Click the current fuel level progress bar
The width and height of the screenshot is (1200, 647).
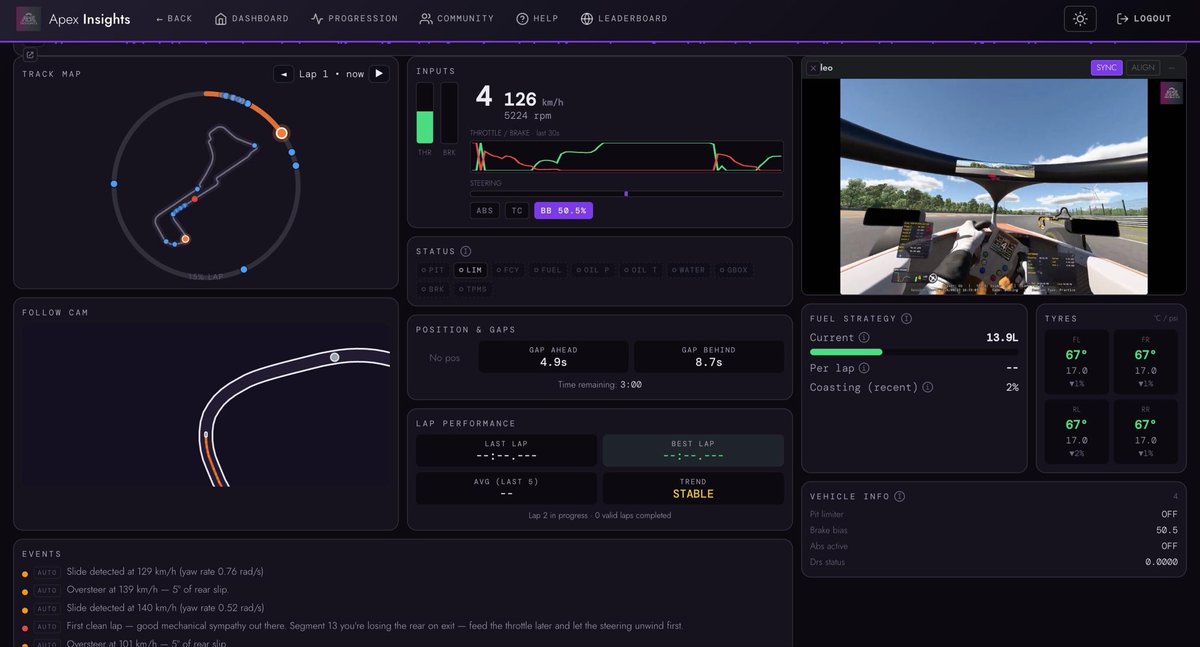coord(914,352)
